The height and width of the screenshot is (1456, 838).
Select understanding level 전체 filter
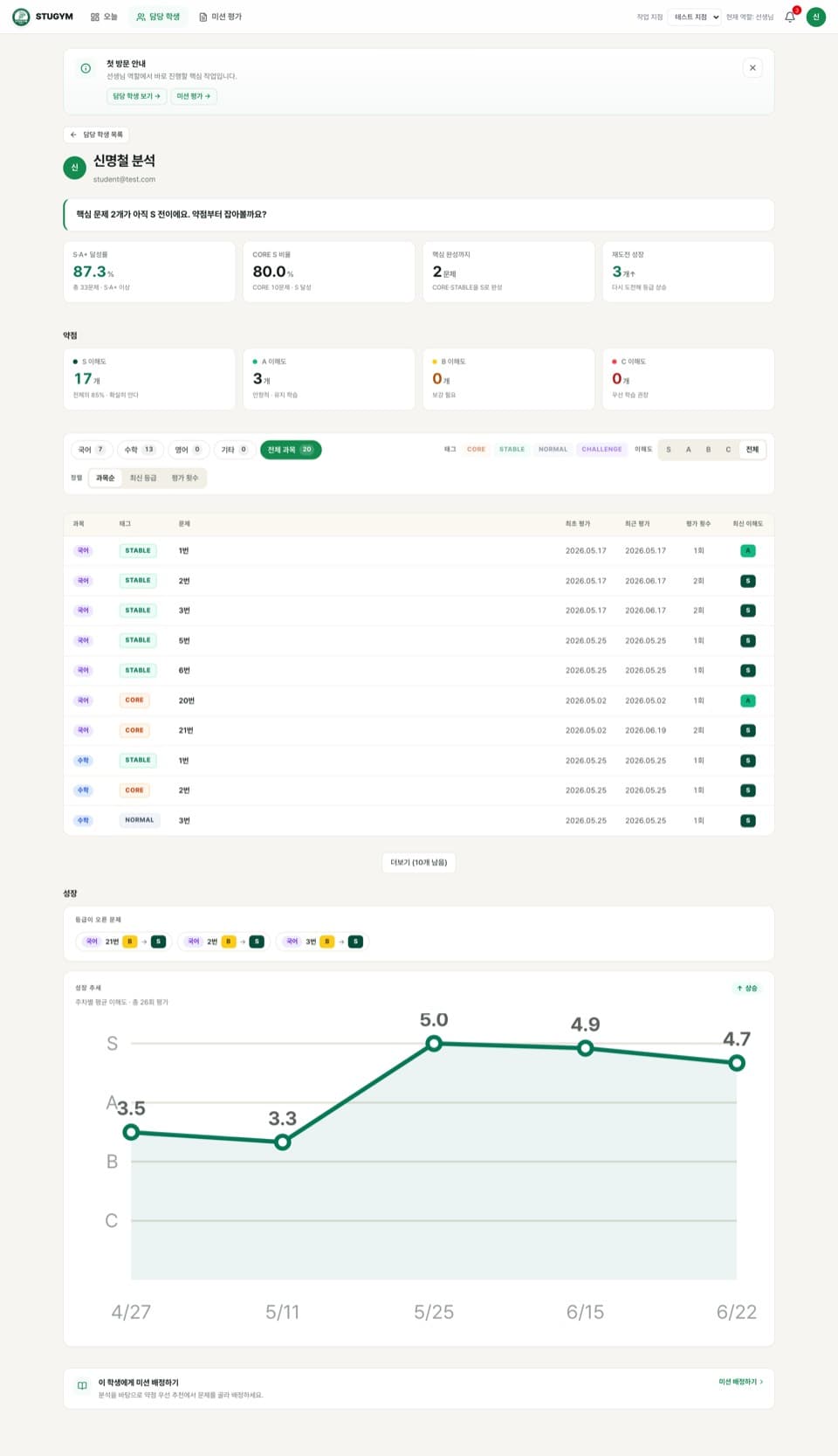pyautogui.click(x=752, y=450)
